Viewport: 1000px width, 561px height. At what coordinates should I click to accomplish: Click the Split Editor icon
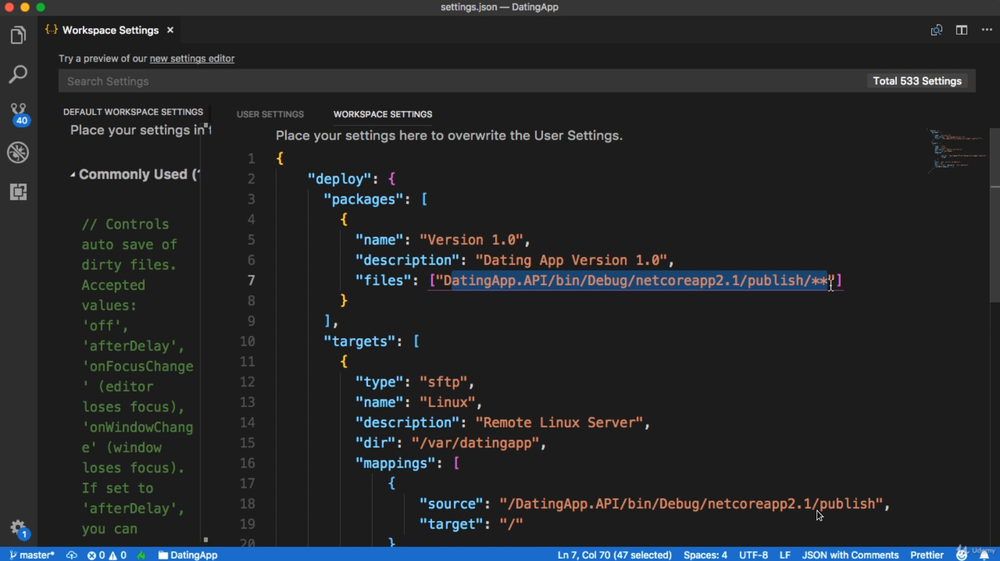[961, 30]
